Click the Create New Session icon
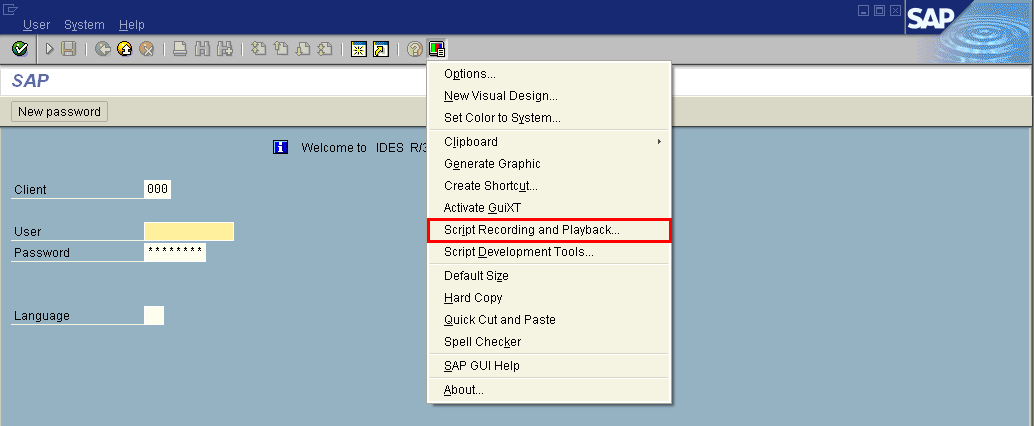 (358, 49)
